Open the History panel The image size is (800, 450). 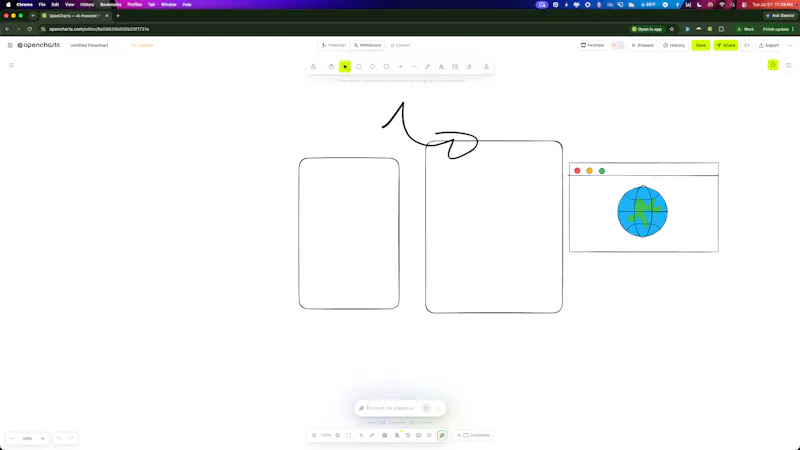674,45
